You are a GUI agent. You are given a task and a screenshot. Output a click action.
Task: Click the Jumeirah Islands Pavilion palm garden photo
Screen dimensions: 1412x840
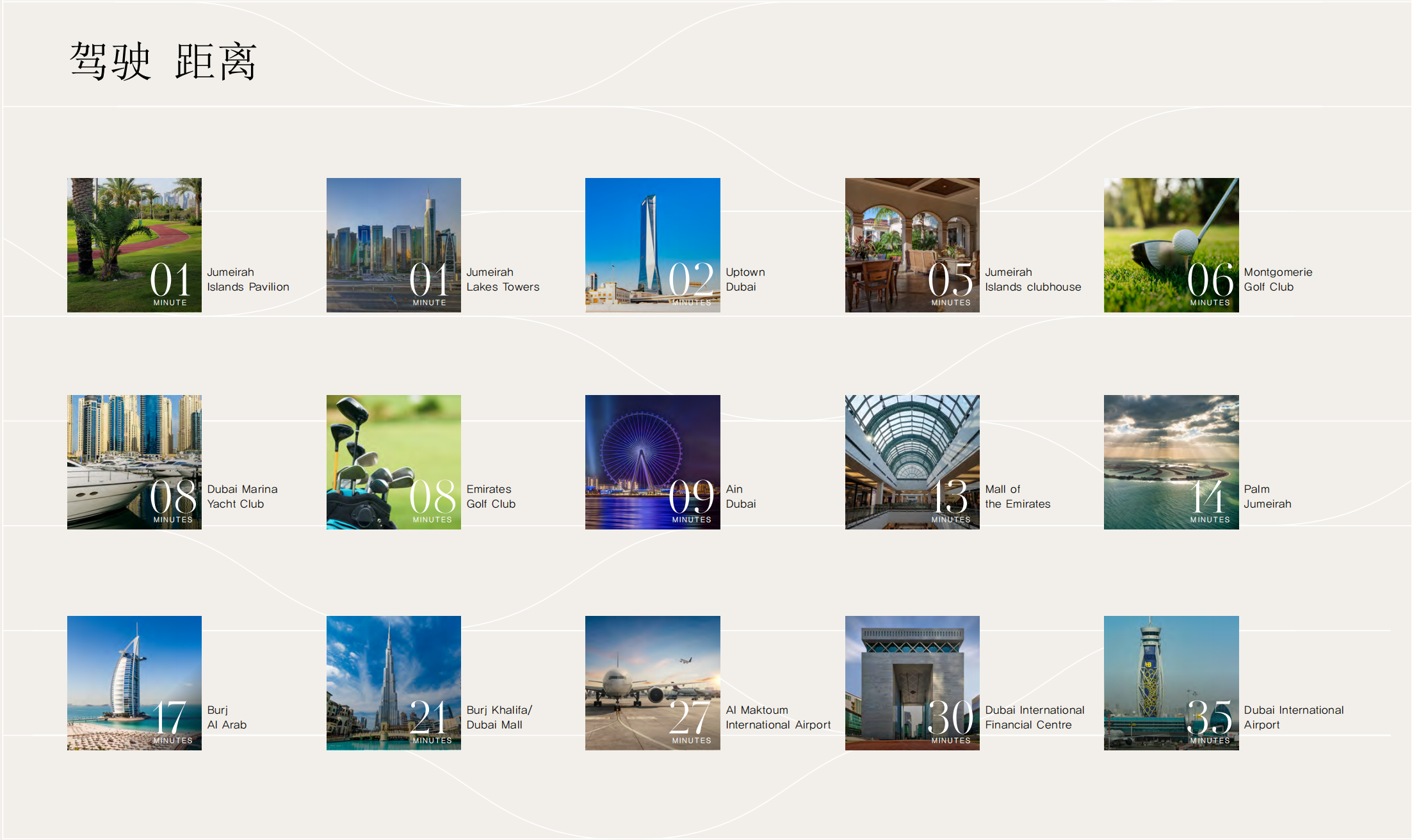134,245
